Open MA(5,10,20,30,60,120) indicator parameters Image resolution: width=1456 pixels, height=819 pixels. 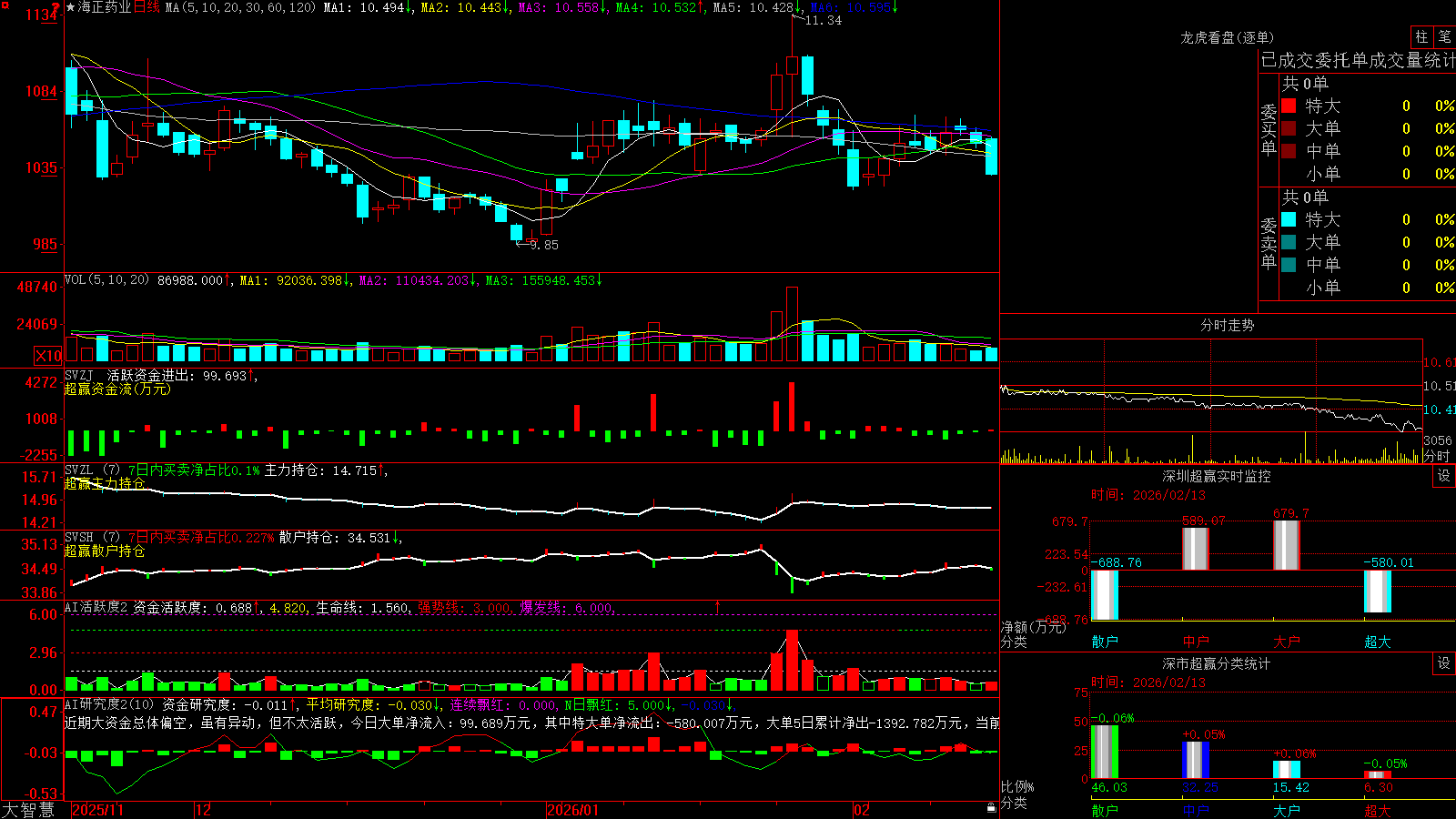(x=240, y=7)
